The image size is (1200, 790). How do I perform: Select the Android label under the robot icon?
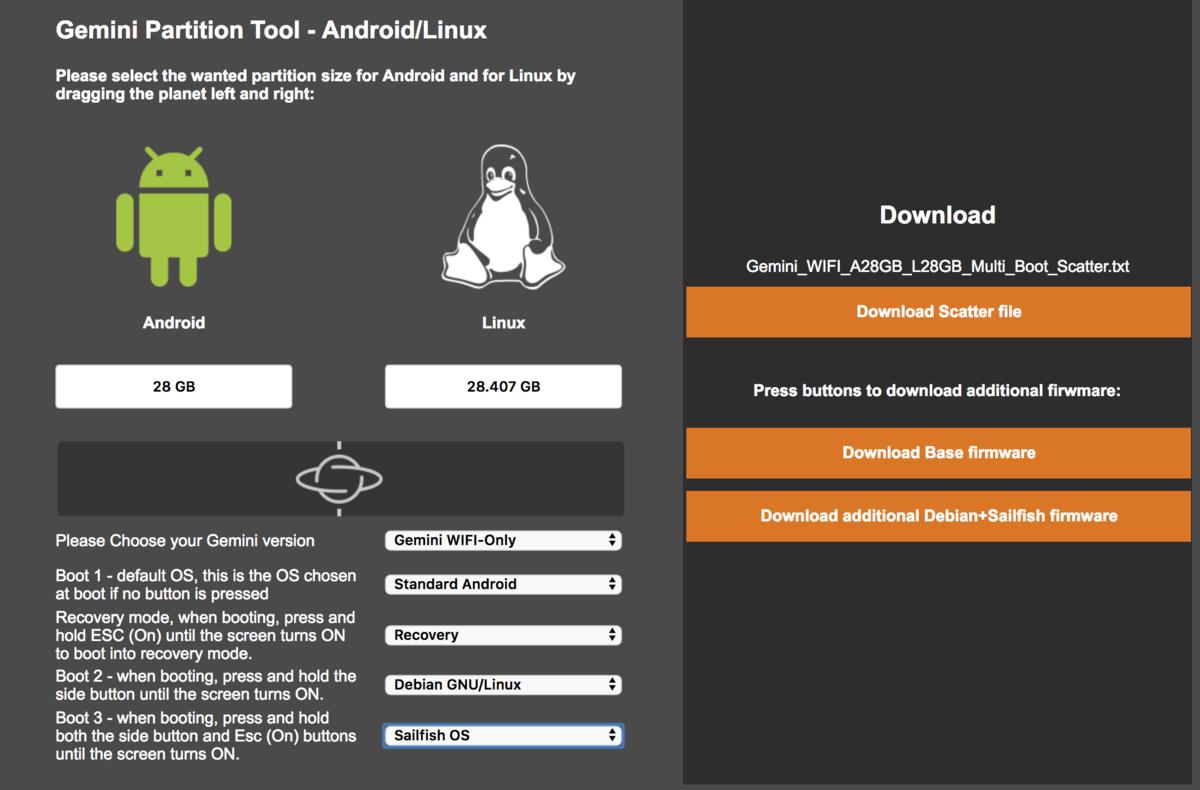tap(173, 322)
